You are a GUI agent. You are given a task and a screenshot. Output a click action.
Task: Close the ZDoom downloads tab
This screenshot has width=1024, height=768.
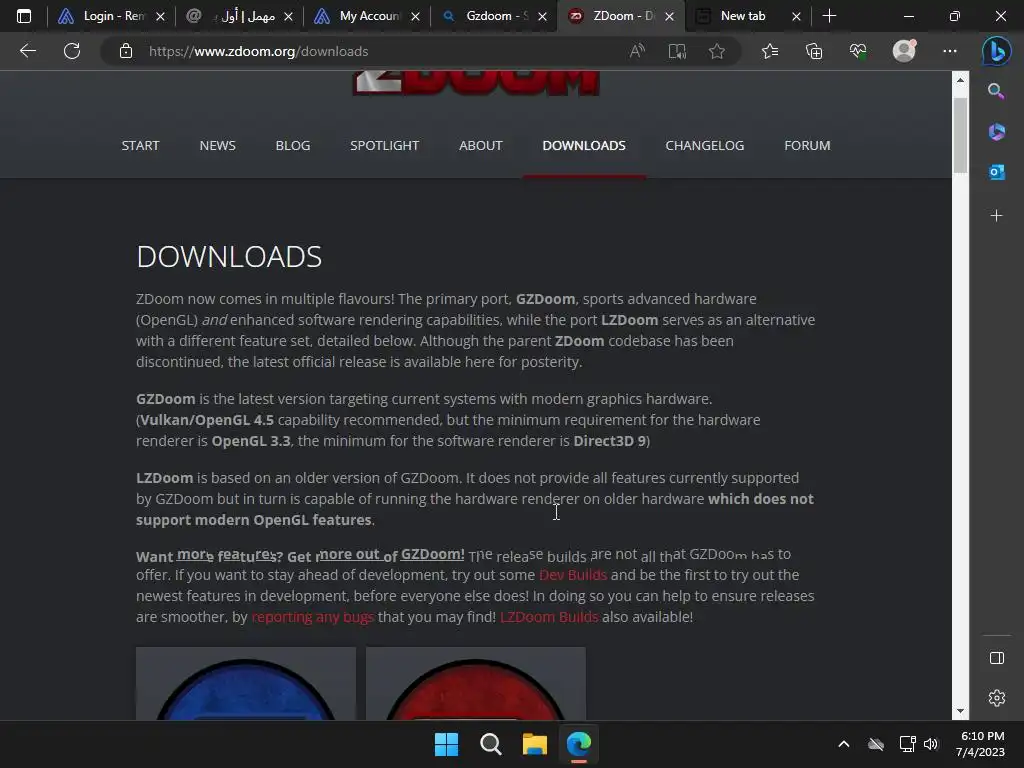pos(669,16)
